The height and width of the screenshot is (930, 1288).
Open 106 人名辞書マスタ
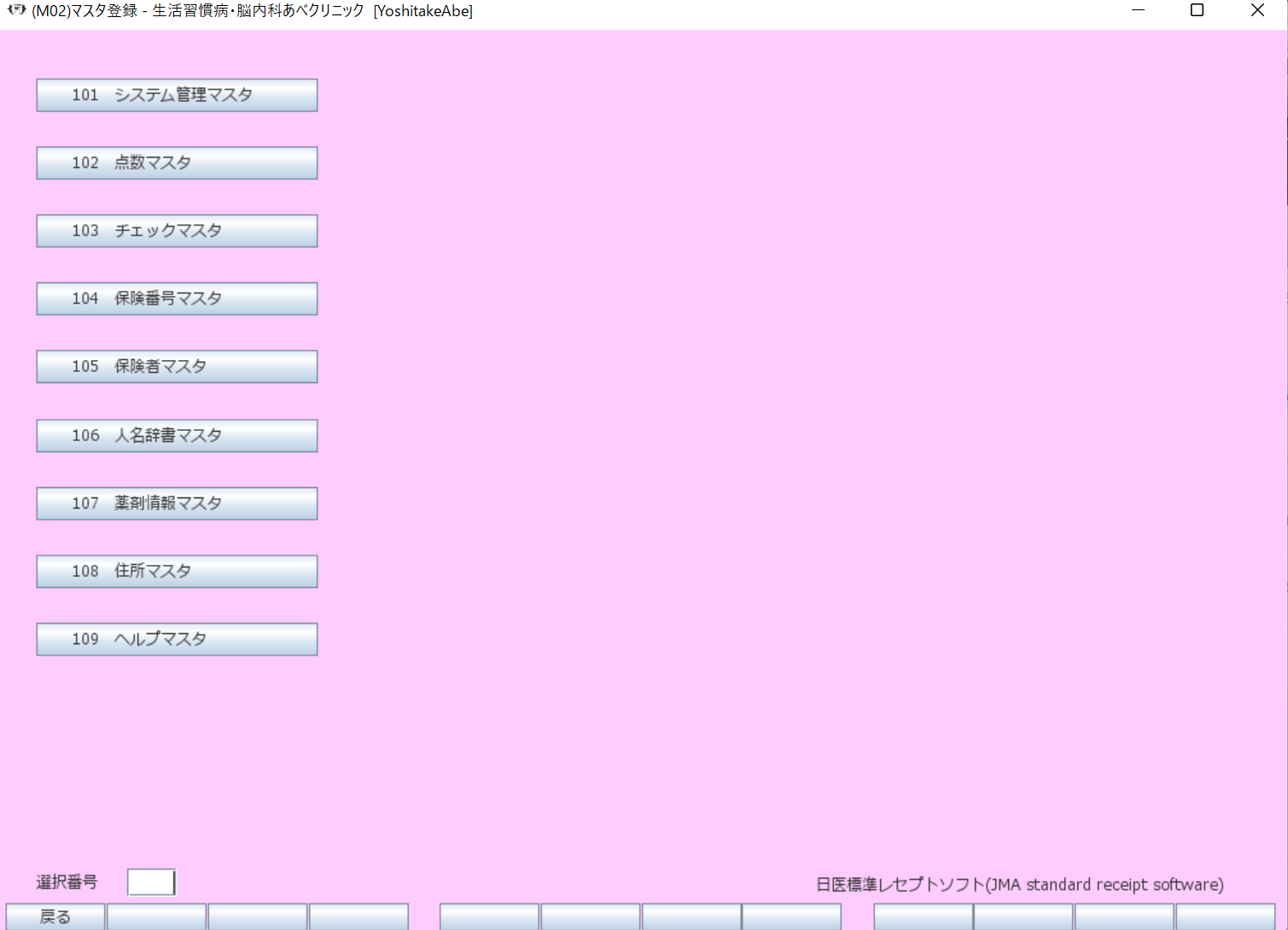tap(177, 435)
